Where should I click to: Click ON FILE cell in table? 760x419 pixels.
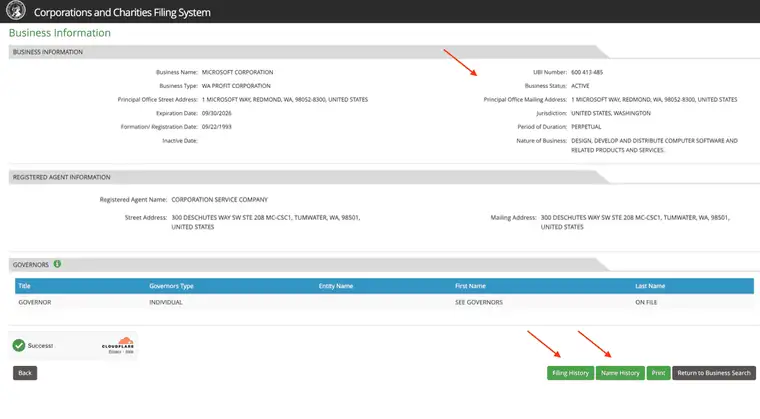tap(646, 302)
